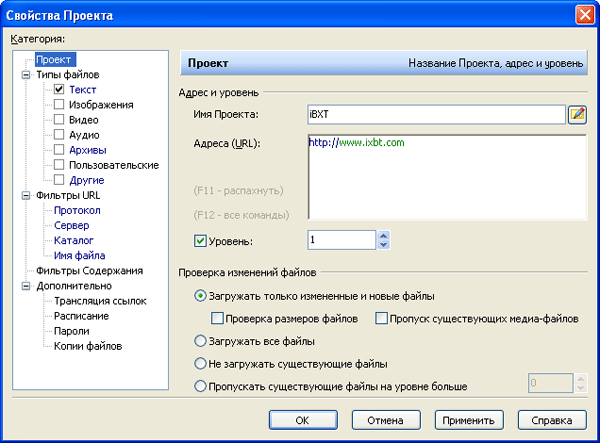
Task: Collapse the Дополнительно tree node
Action: point(26,286)
